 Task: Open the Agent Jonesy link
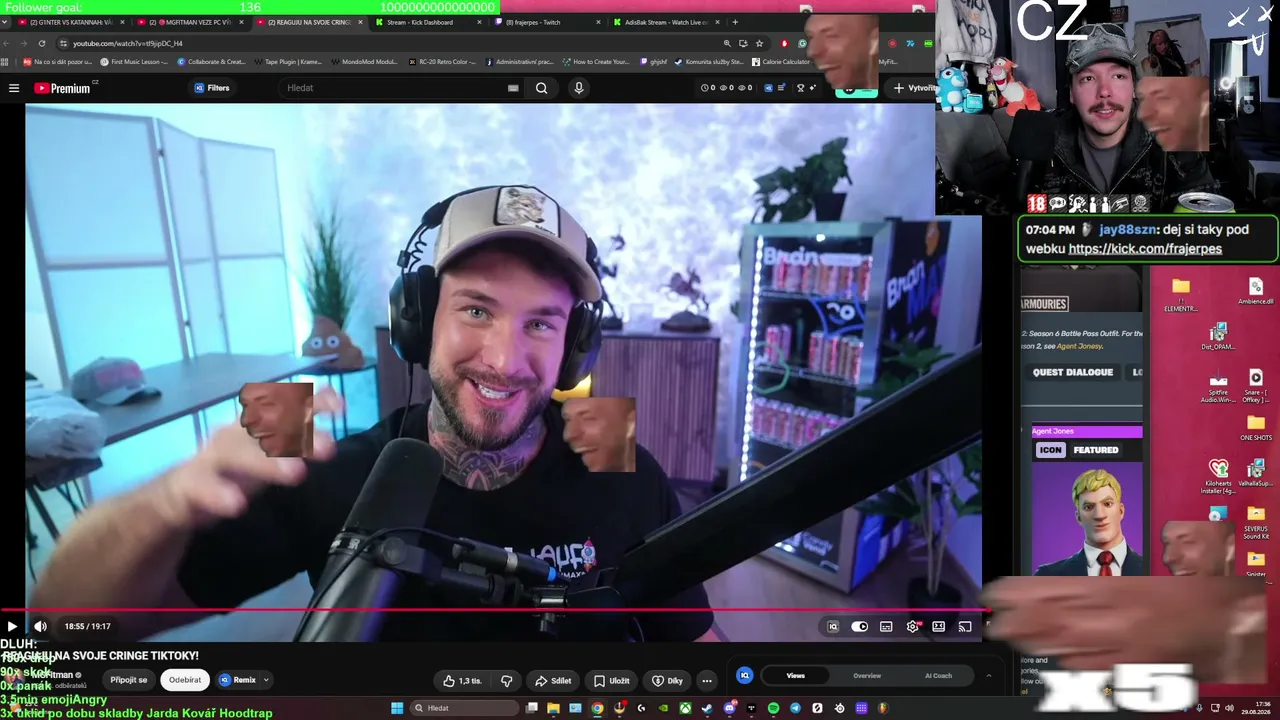pos(1079,346)
